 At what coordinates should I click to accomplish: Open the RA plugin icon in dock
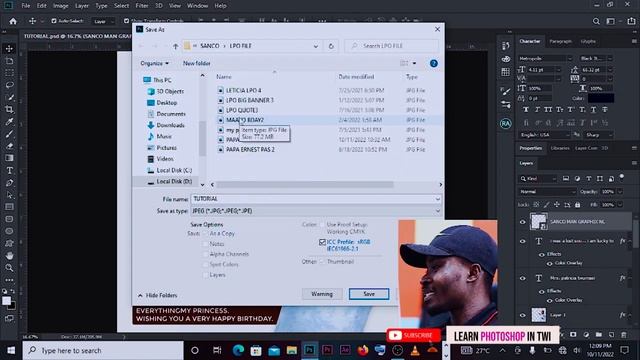click(x=506, y=124)
